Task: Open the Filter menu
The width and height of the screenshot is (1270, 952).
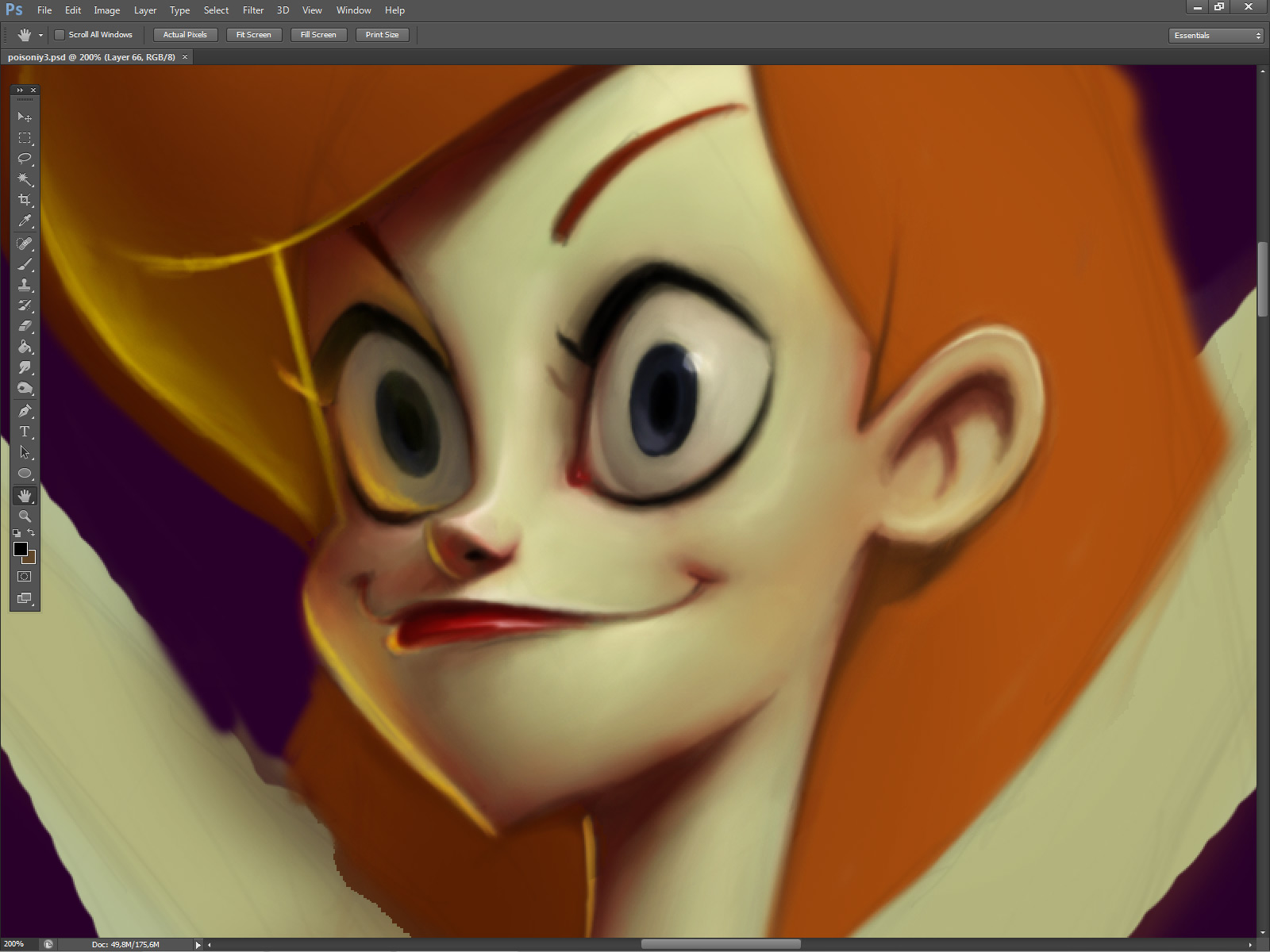Action: 253,10
